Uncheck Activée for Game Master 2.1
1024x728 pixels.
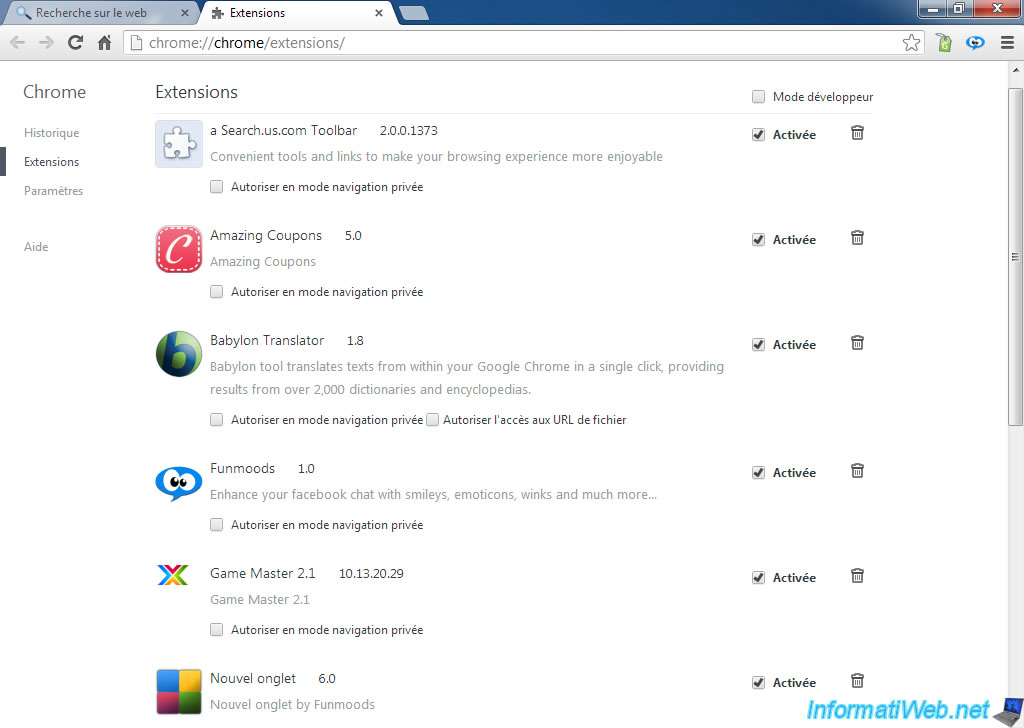point(758,578)
